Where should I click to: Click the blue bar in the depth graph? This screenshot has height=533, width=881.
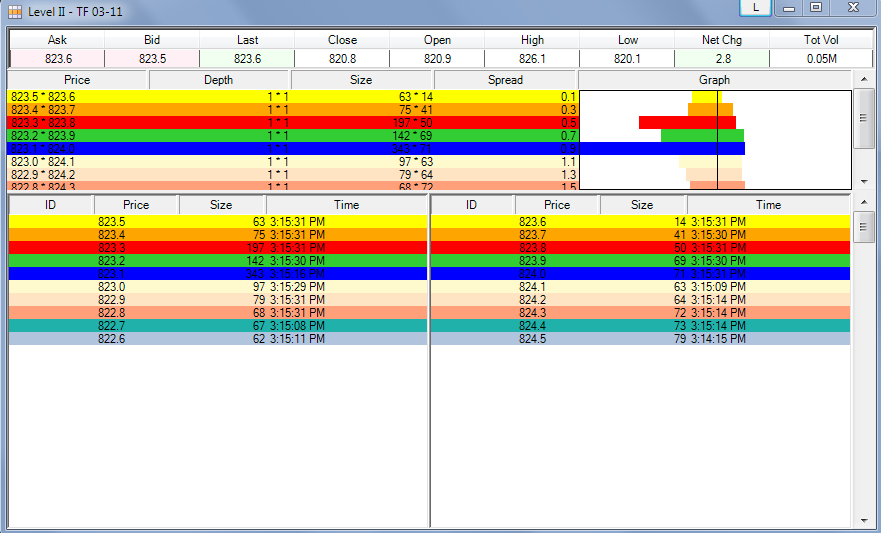(662, 148)
